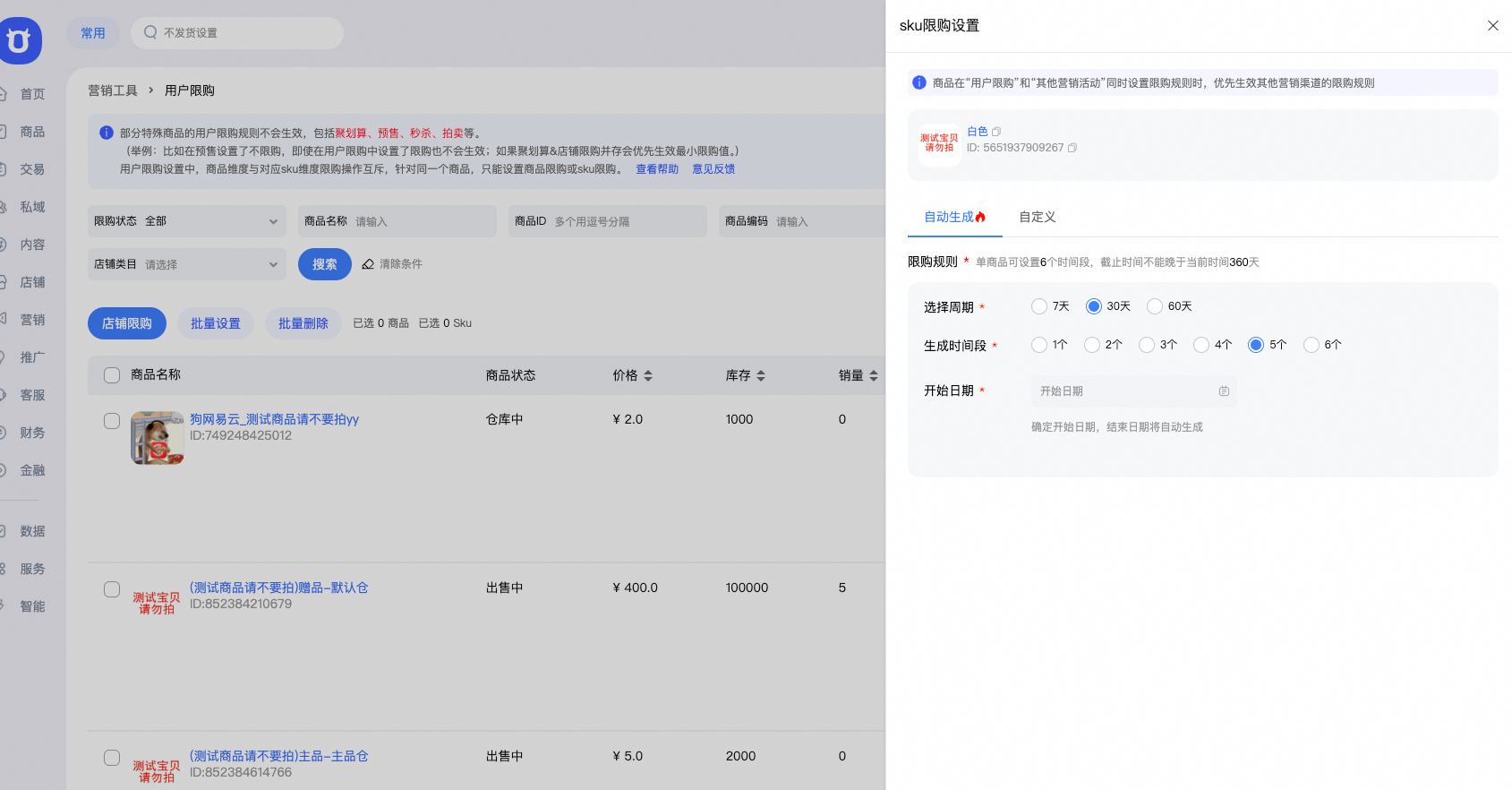Close the sku限购设置 panel
The image size is (1512, 790).
(1492, 25)
